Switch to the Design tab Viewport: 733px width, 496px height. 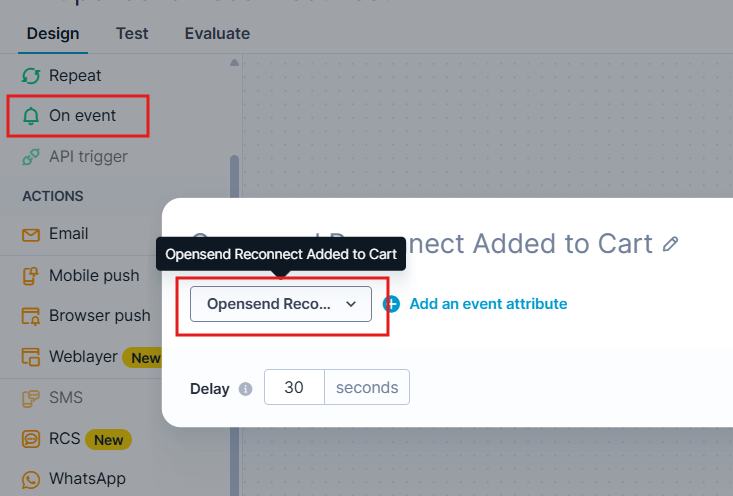[x=53, y=34]
